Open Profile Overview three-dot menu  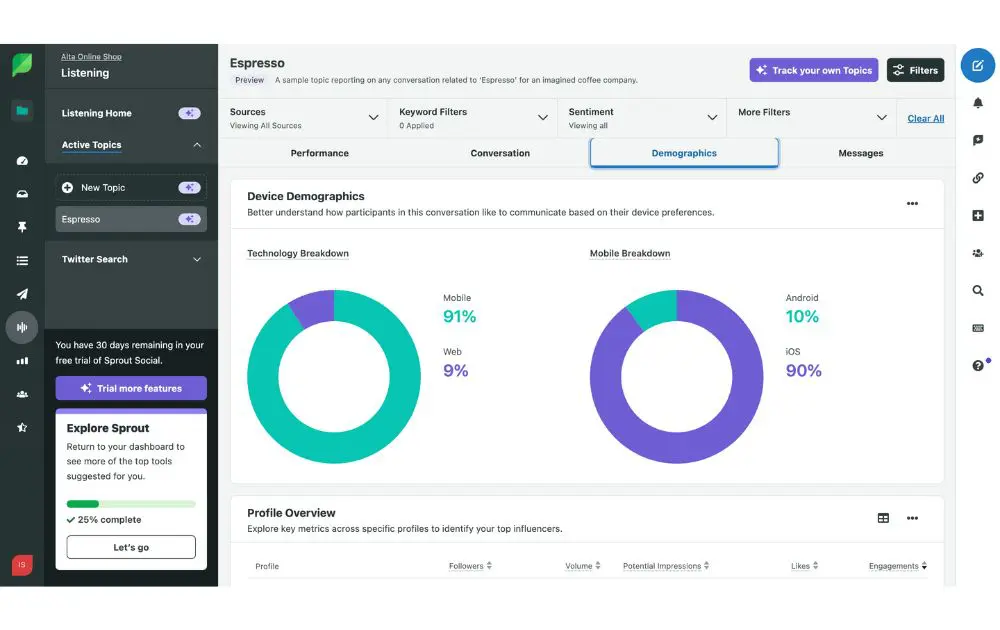(912, 518)
